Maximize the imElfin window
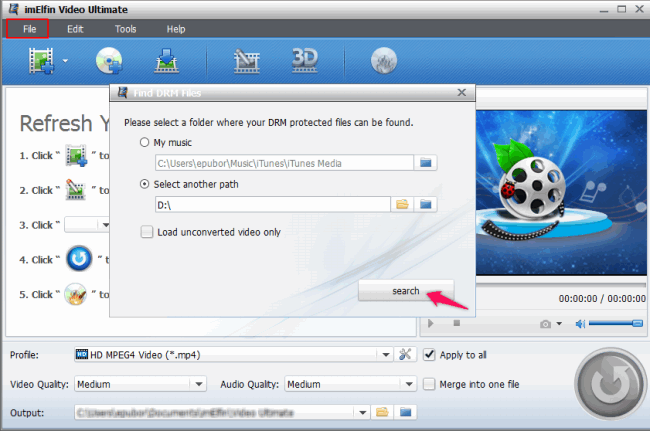Viewport: 650px width, 431px height. pos(621,9)
